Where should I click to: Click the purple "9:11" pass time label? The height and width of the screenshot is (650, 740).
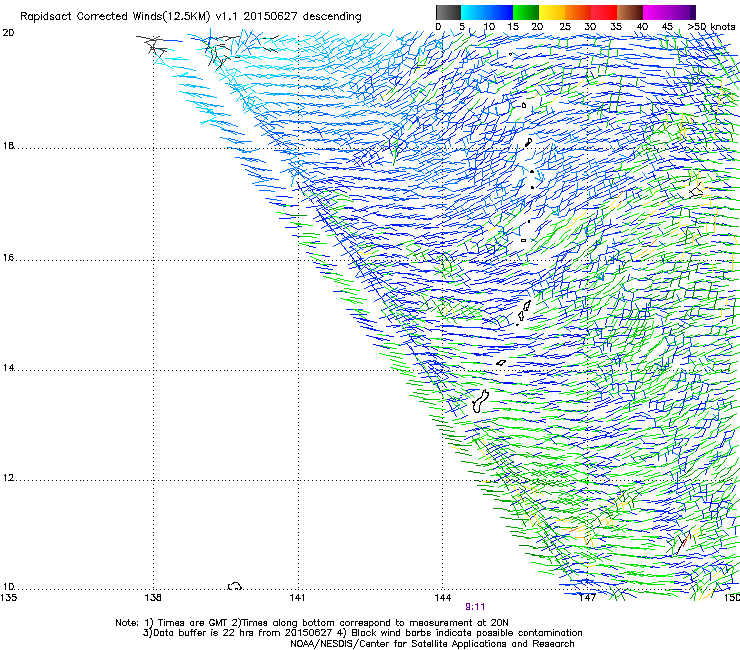coord(475,607)
